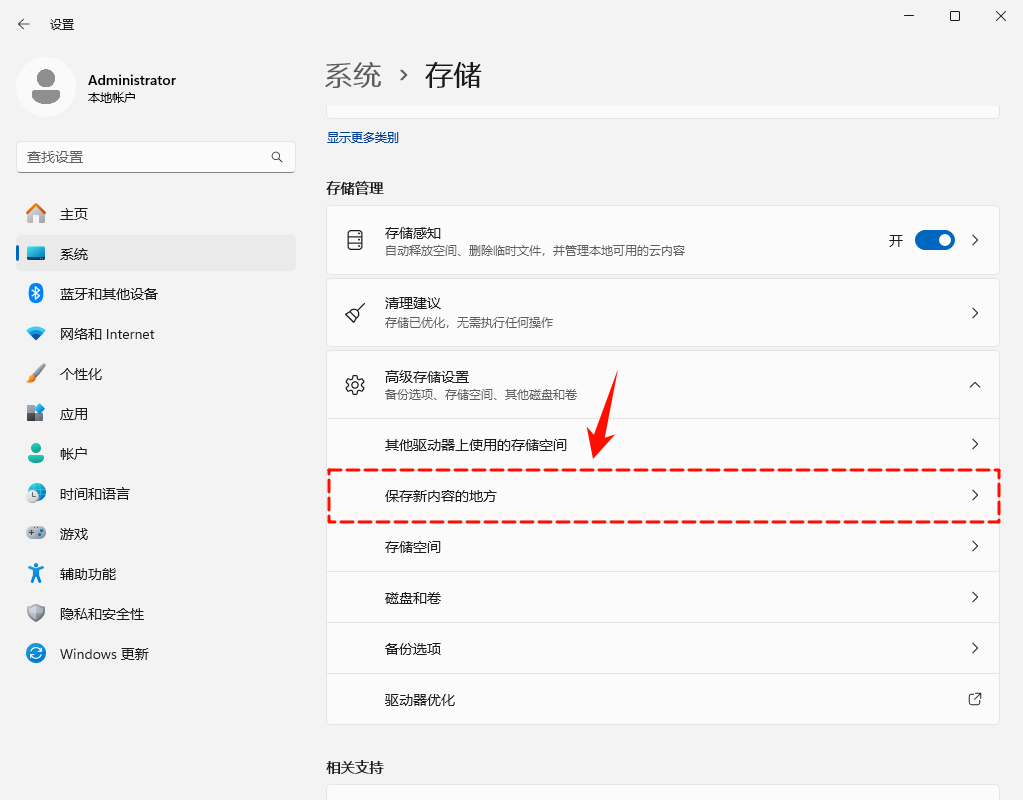Disable the 存储感知 toggle switch
The height and width of the screenshot is (800, 1023).
click(934, 240)
